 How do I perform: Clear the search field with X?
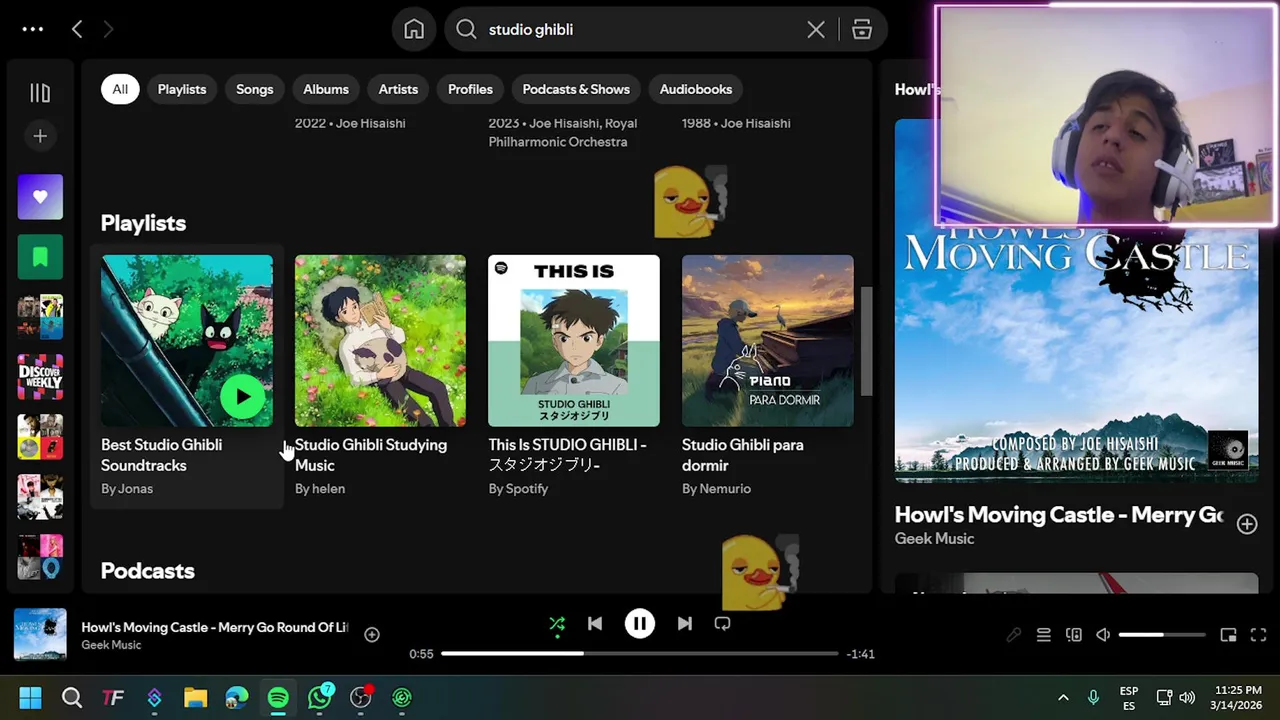point(816,29)
